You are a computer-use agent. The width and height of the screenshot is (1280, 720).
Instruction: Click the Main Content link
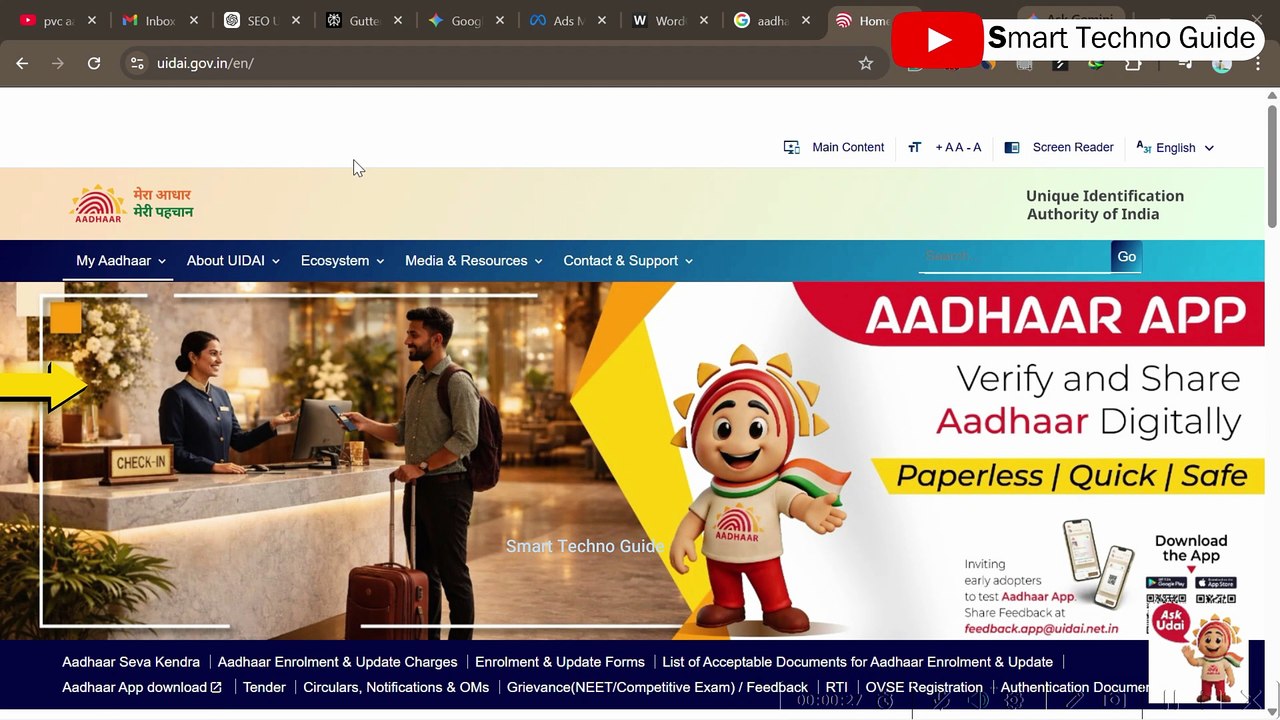coord(848,147)
